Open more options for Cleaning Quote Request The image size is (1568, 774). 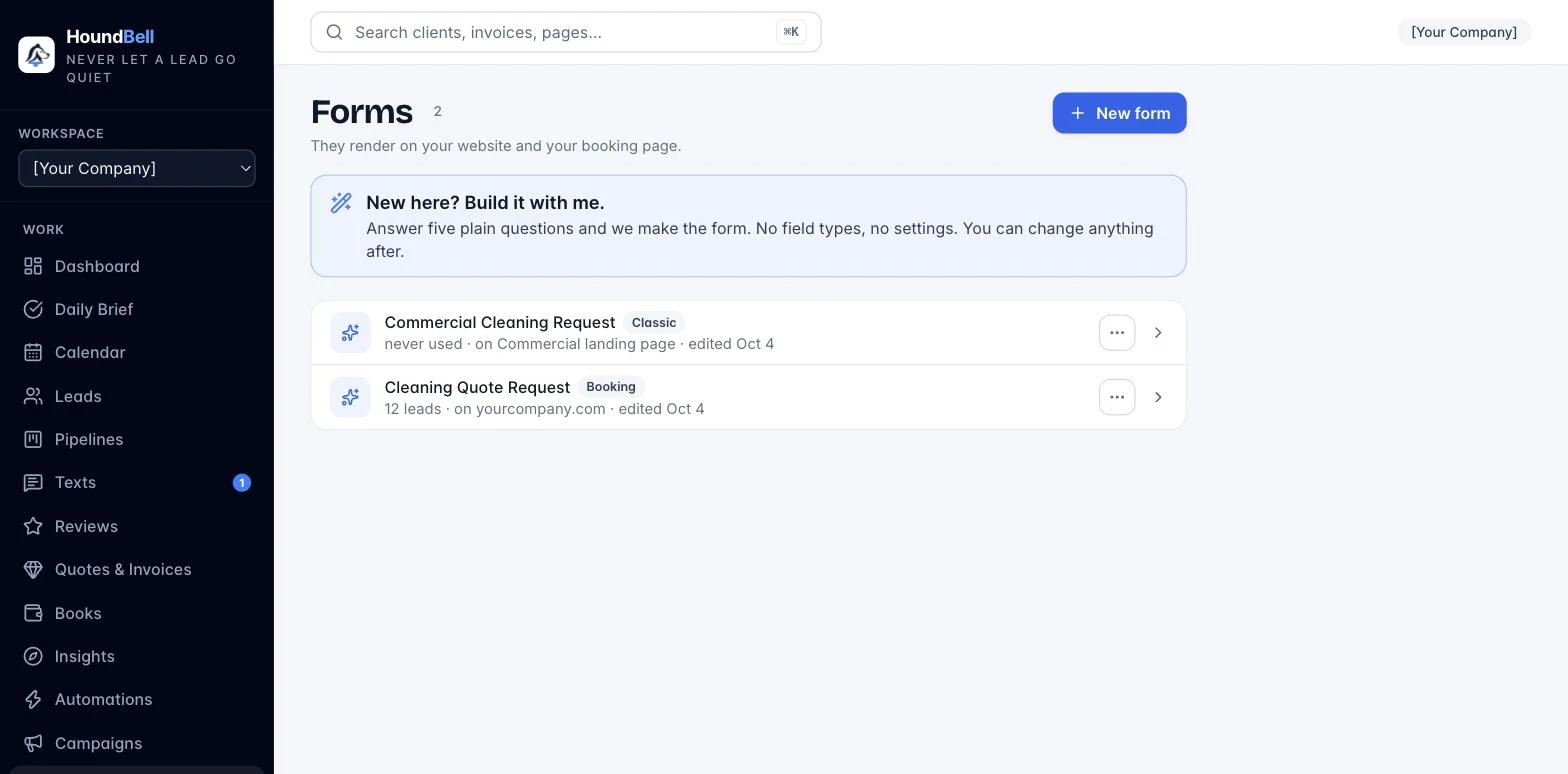tap(1117, 397)
